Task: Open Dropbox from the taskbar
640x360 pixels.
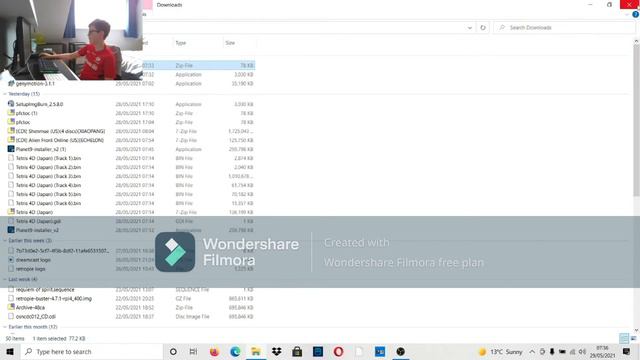Action: tap(277, 351)
